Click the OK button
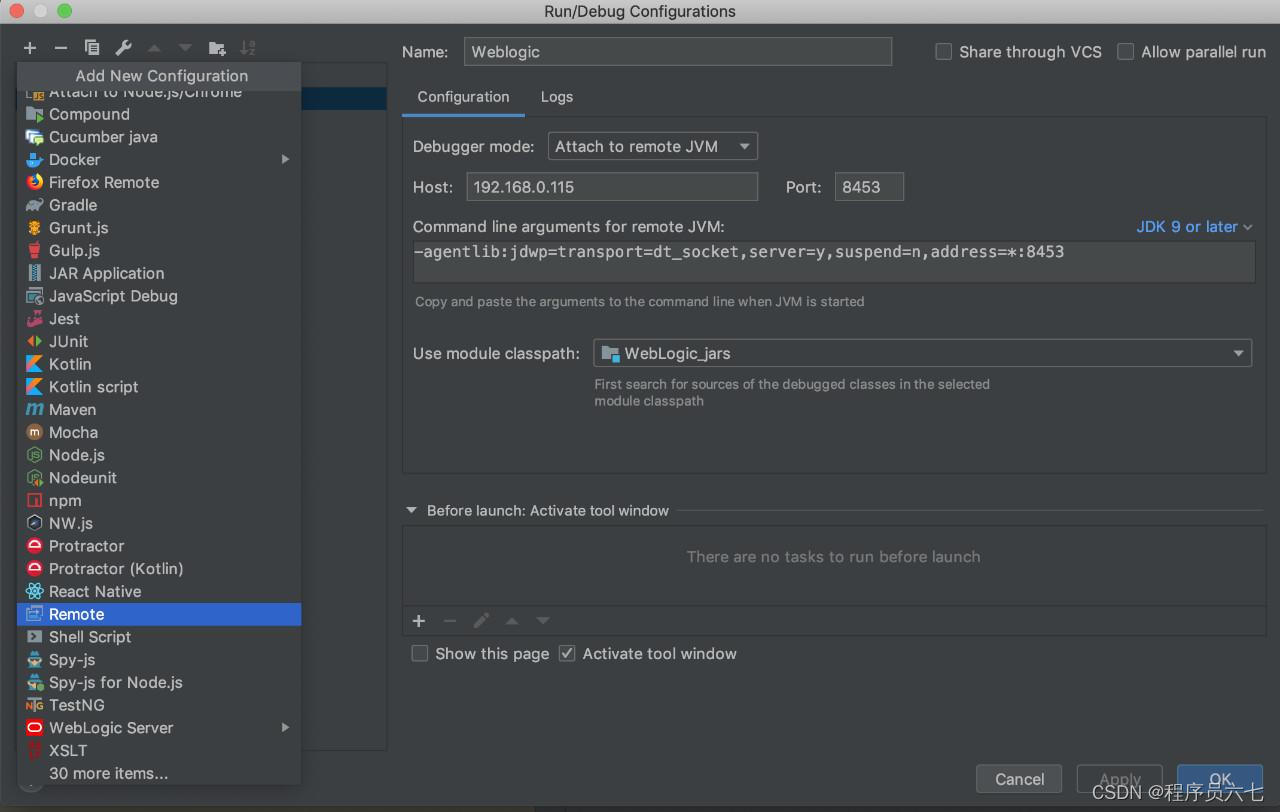Viewport: 1280px width, 812px height. (x=1220, y=779)
